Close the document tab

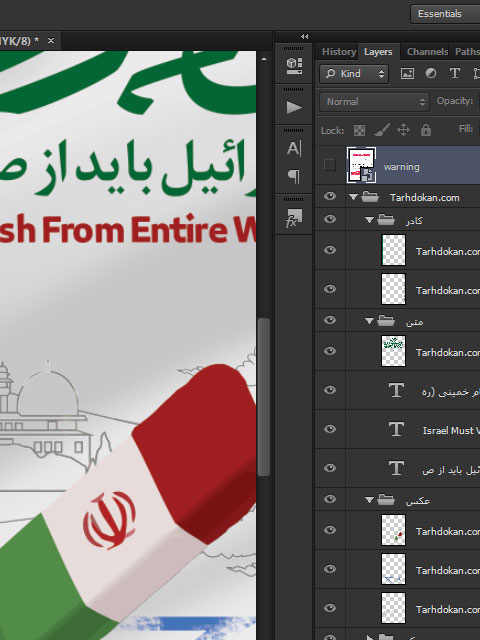point(51,40)
